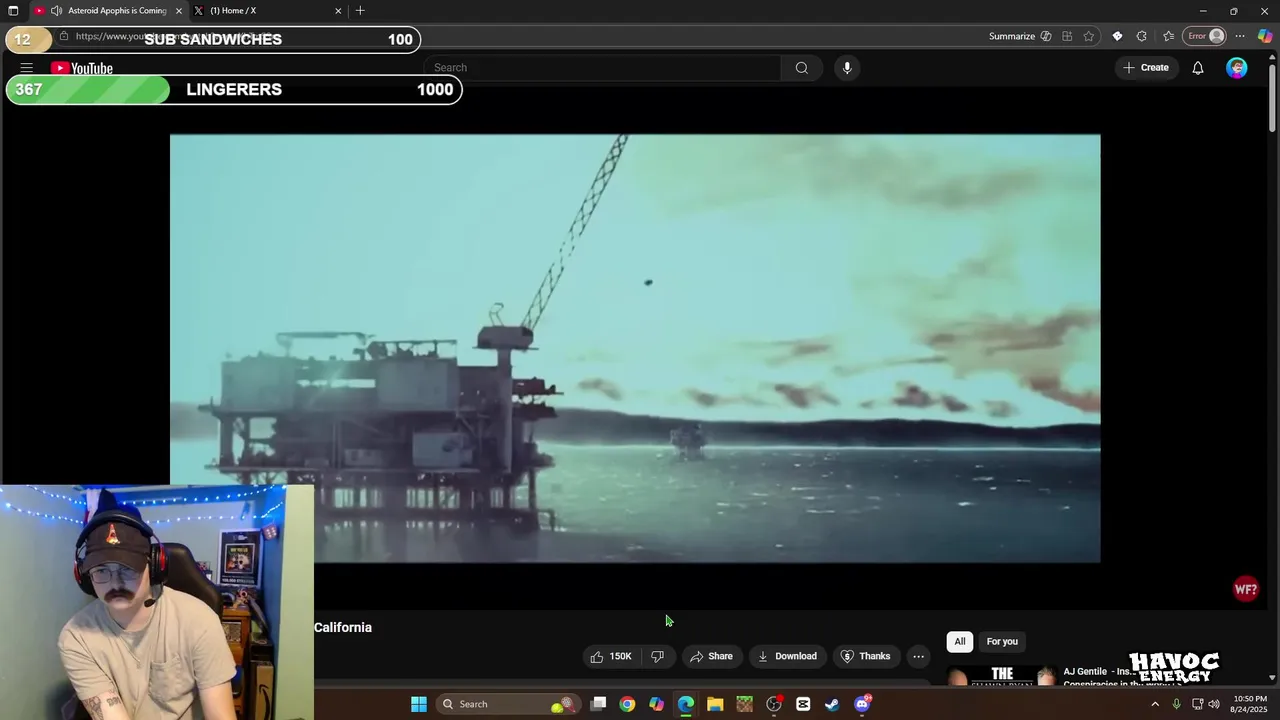Start voice search with the microphone icon

click(x=847, y=68)
